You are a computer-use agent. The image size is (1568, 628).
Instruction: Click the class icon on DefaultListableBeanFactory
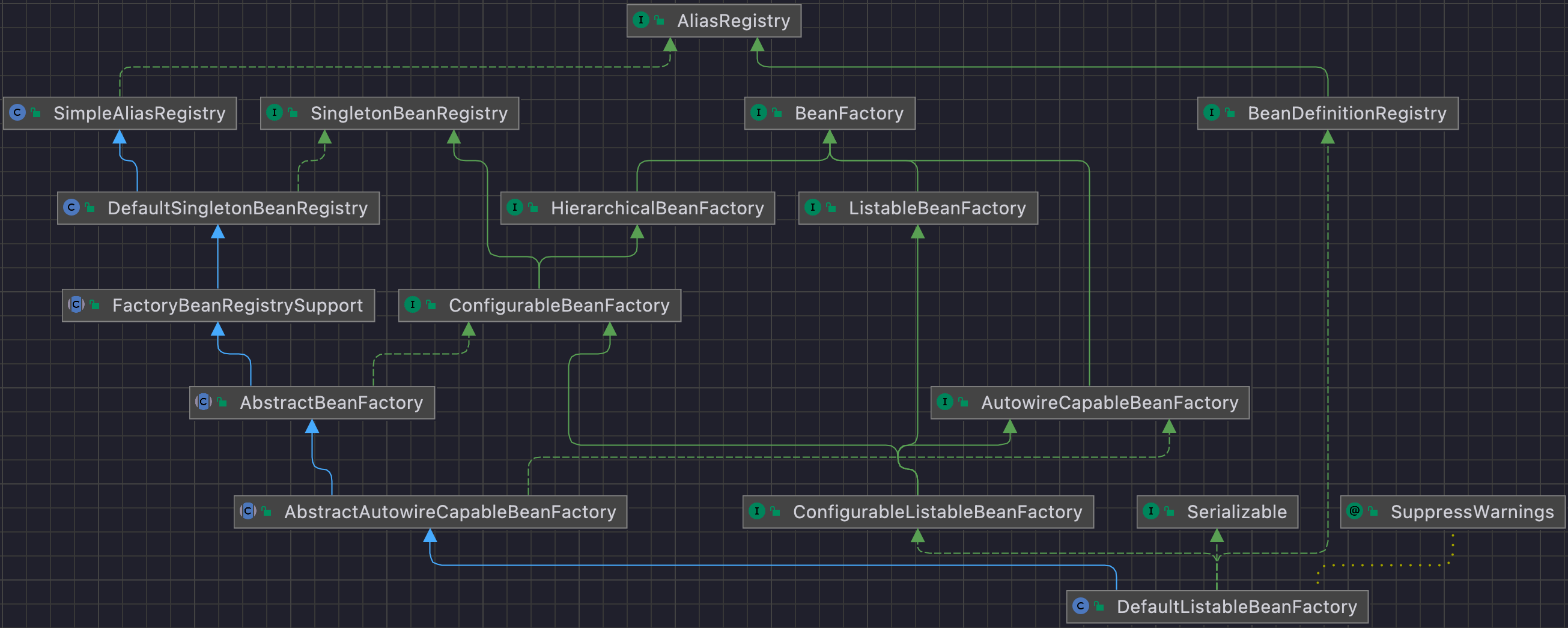1080,607
